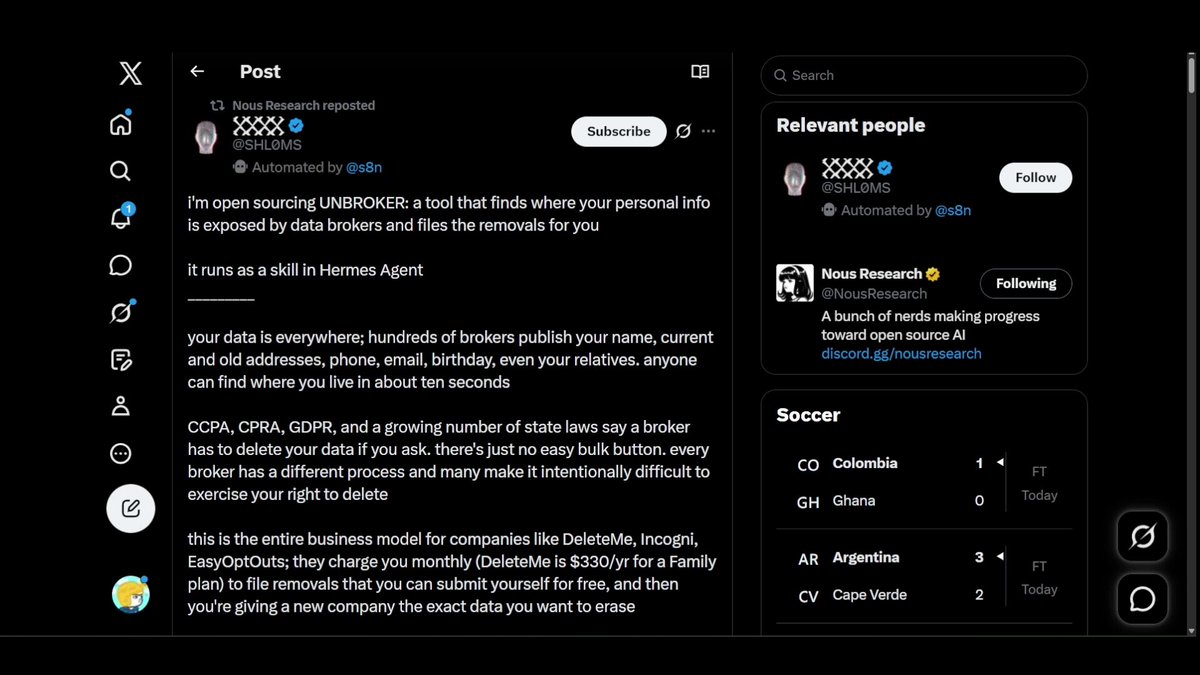This screenshot has width=1200, height=675.
Task: Open Grok icon in left sidebar
Action: (120, 312)
